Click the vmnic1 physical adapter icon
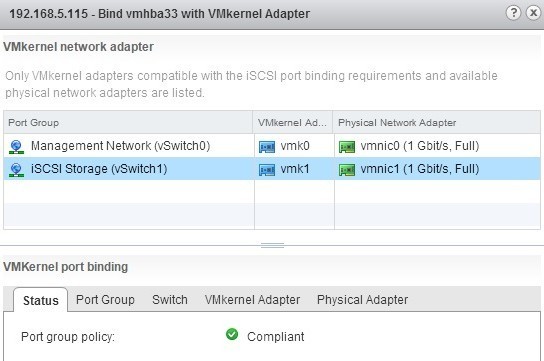544x361 pixels. tap(347, 170)
